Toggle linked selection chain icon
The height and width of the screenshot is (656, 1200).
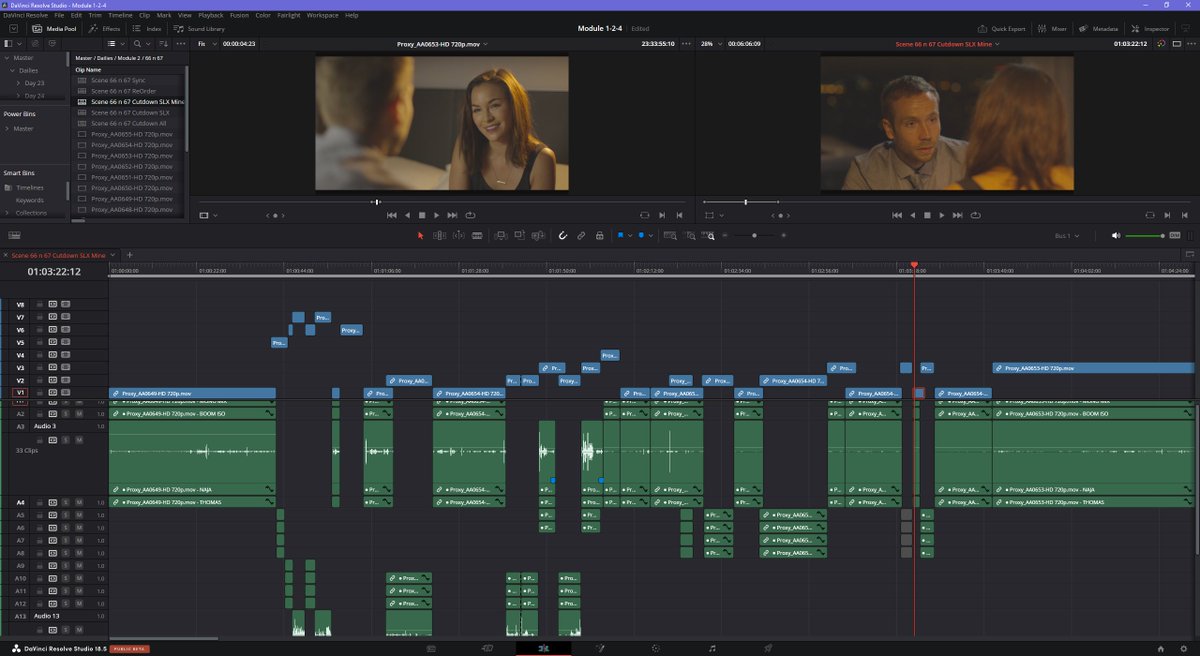pyautogui.click(x=581, y=236)
